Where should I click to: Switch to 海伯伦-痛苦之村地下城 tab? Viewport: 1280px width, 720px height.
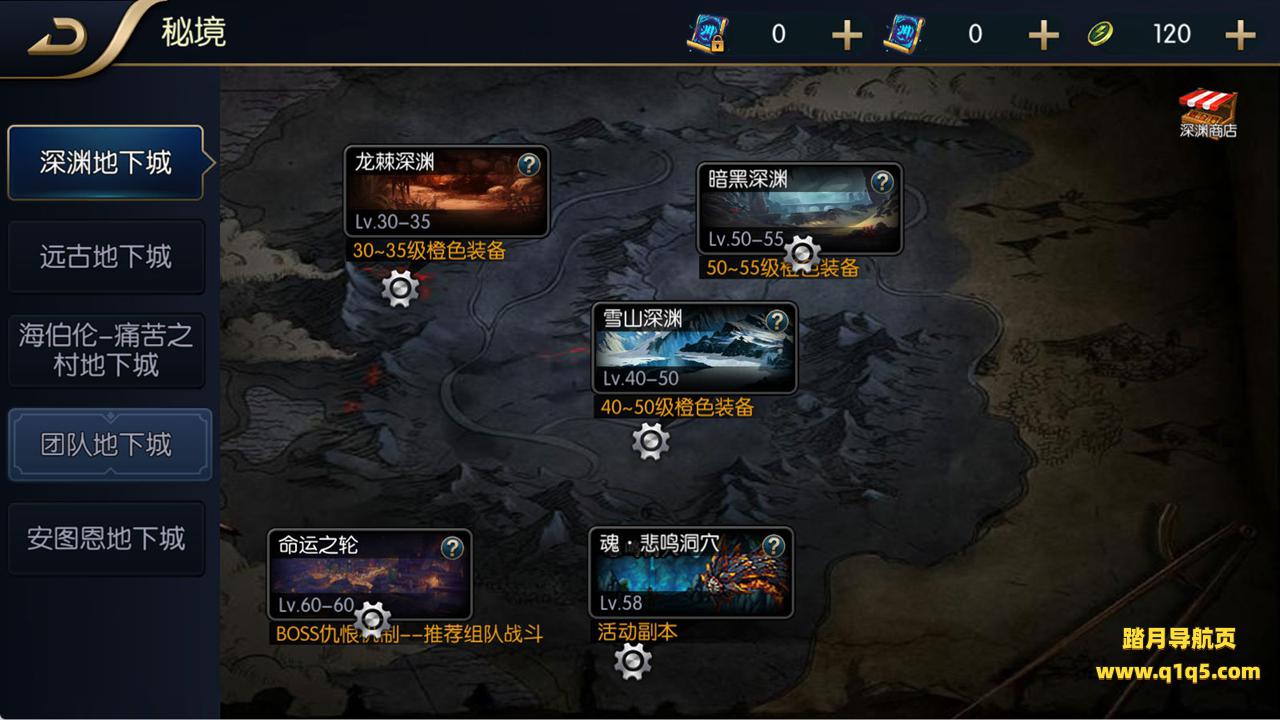pyautogui.click(x=106, y=350)
